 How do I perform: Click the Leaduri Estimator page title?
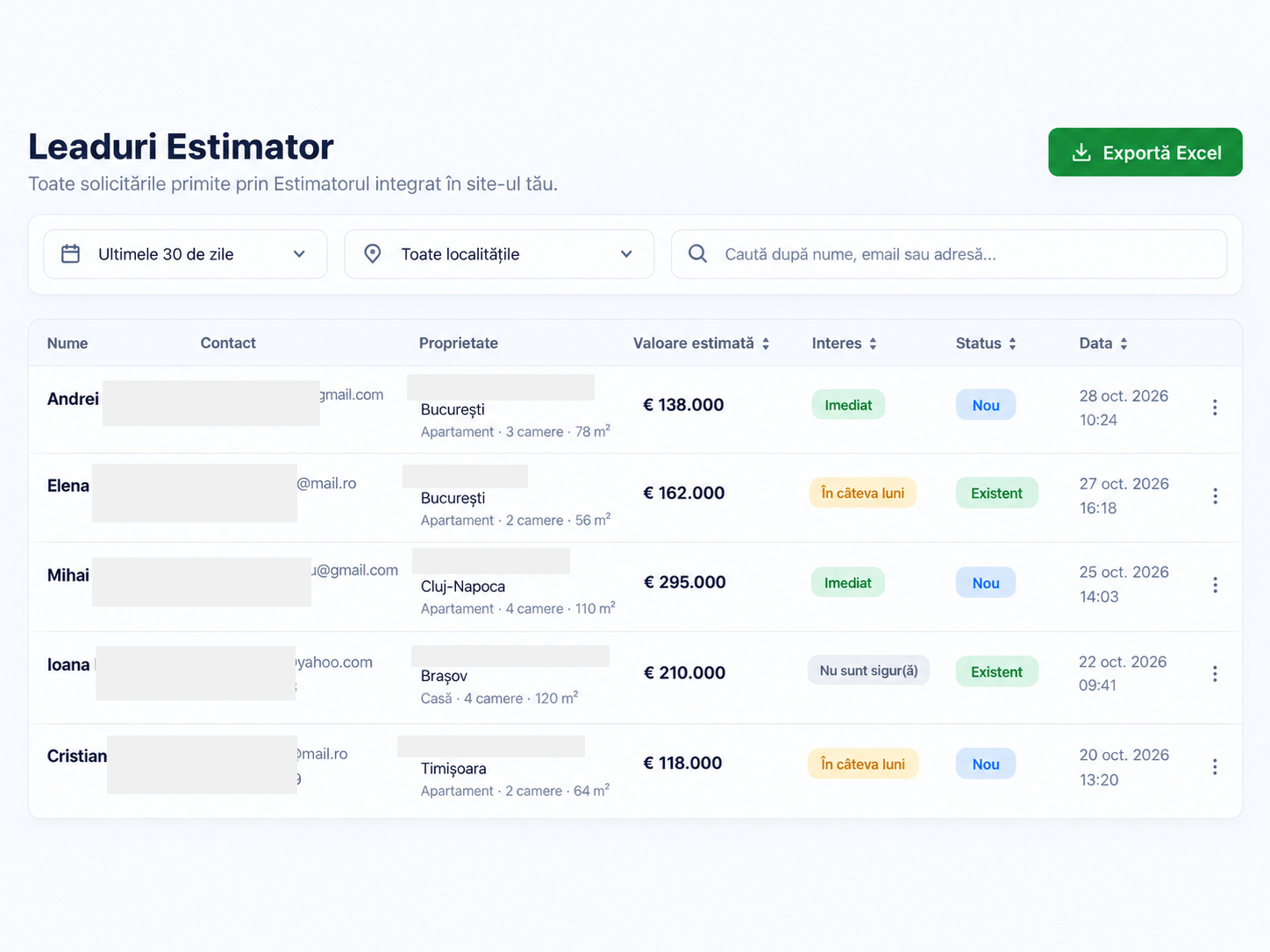pos(181,146)
